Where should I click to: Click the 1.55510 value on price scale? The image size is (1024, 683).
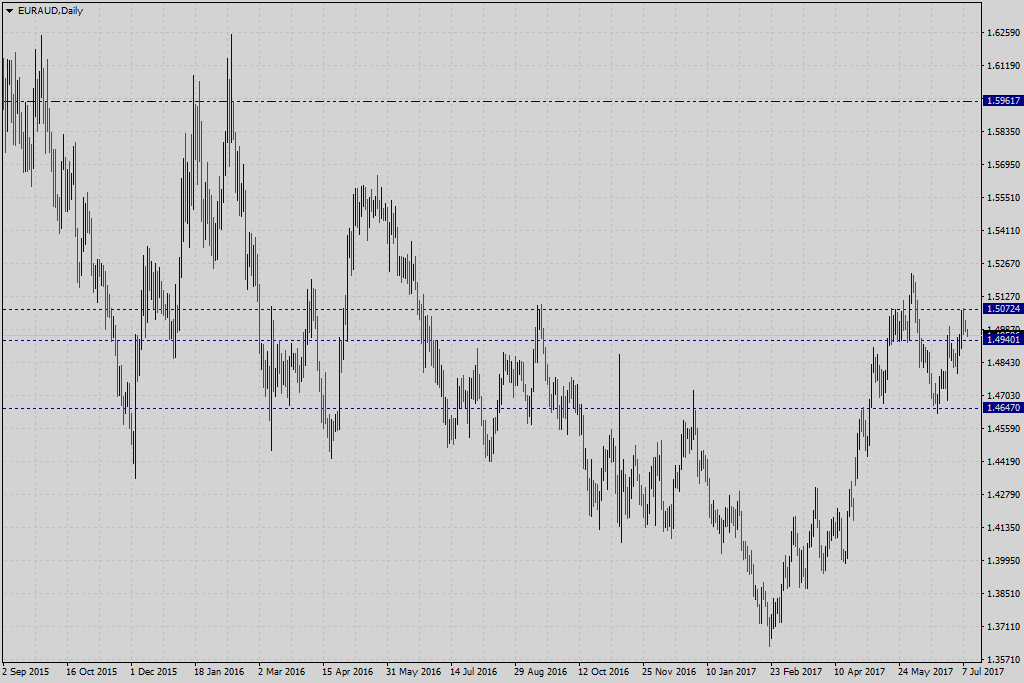click(x=1001, y=198)
